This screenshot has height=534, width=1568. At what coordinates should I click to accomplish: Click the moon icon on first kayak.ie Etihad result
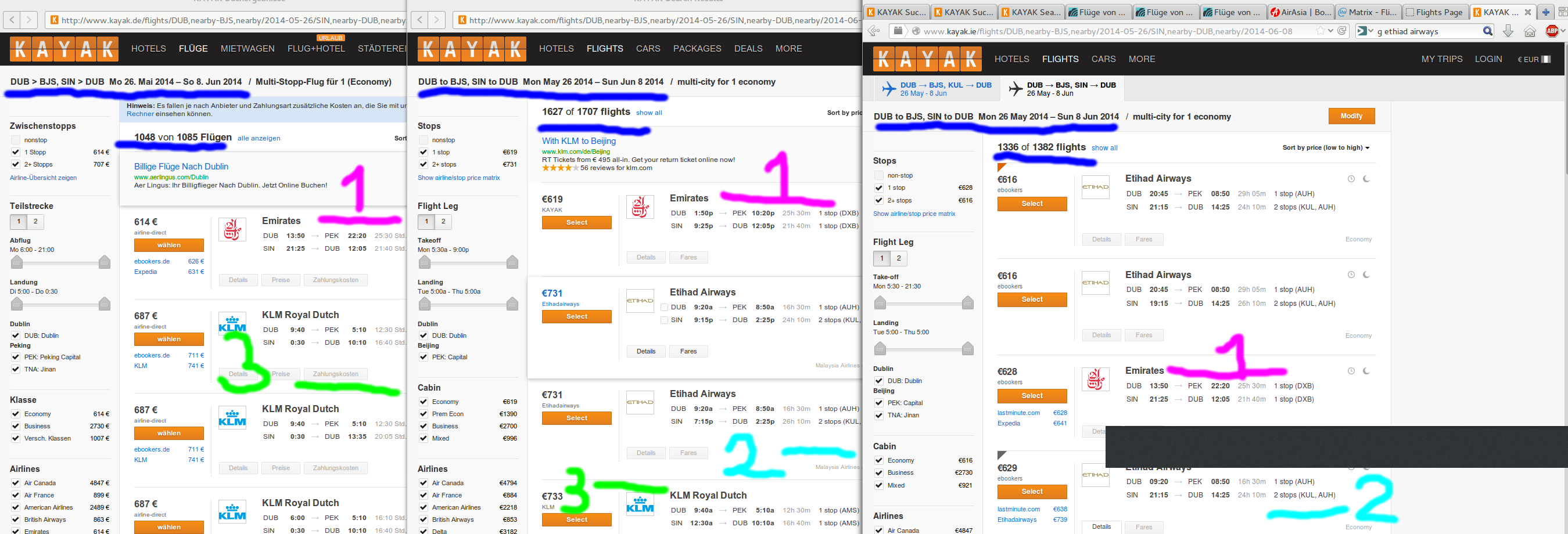(1366, 179)
